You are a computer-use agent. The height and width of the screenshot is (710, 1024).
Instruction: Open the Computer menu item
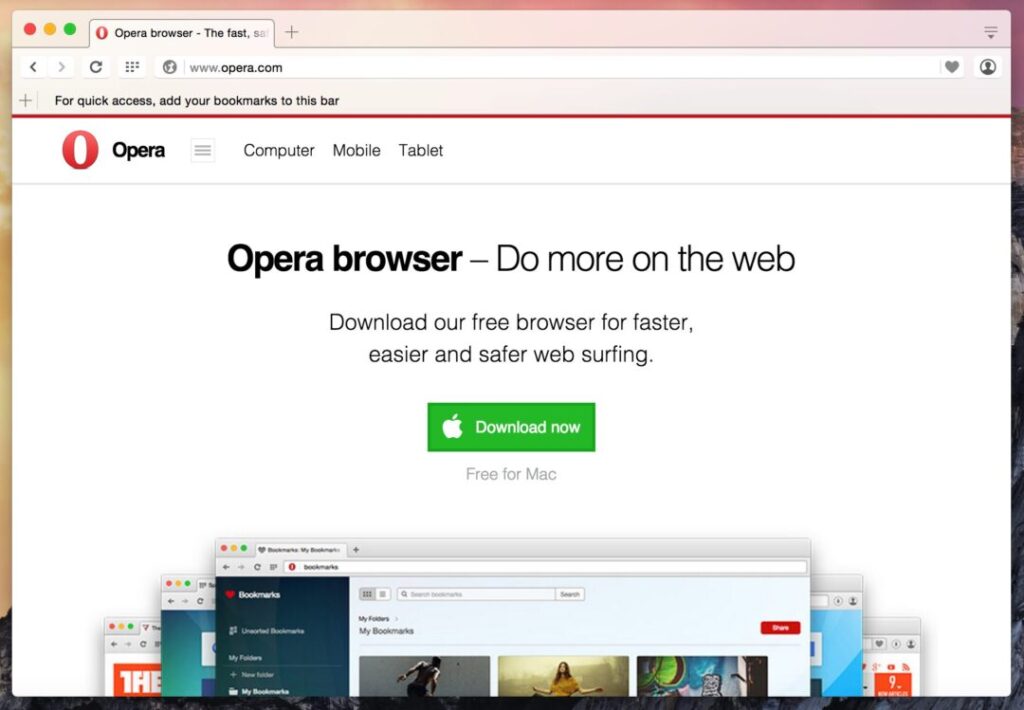pyautogui.click(x=279, y=150)
